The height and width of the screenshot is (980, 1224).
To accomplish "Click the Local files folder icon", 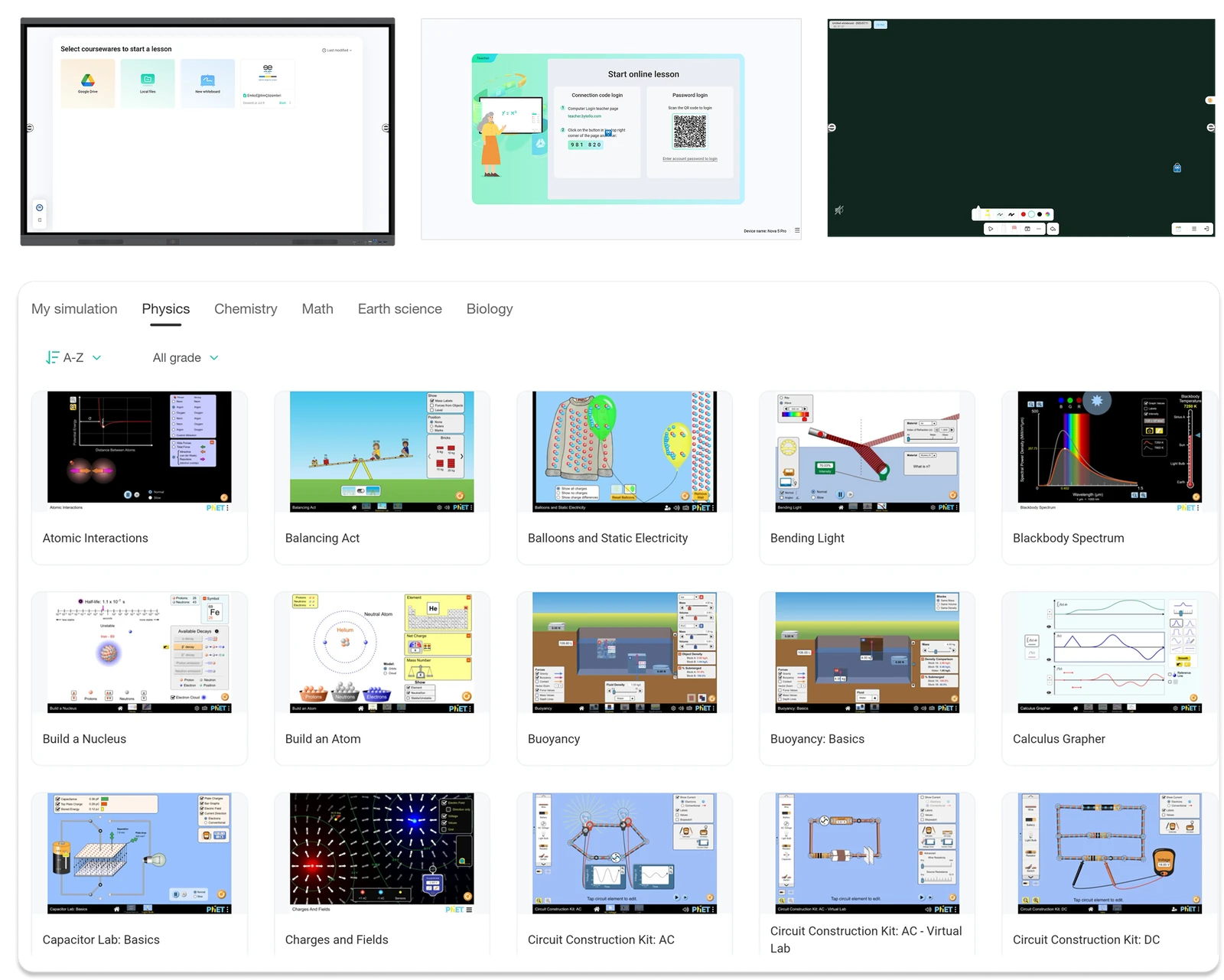I will click(x=148, y=80).
